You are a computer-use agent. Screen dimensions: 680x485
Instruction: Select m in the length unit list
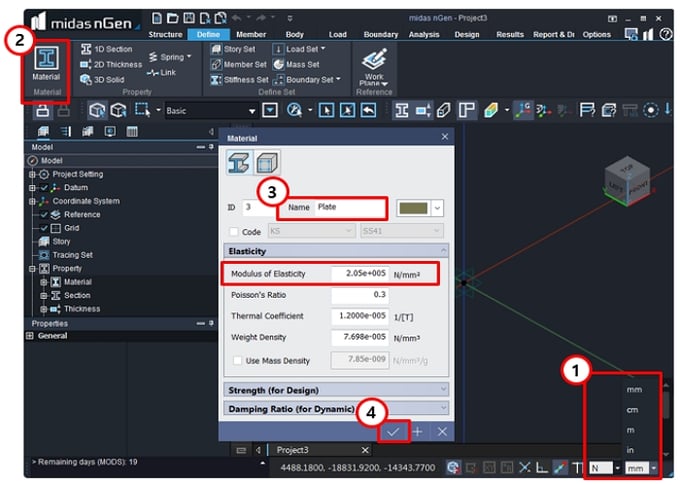tap(630, 430)
